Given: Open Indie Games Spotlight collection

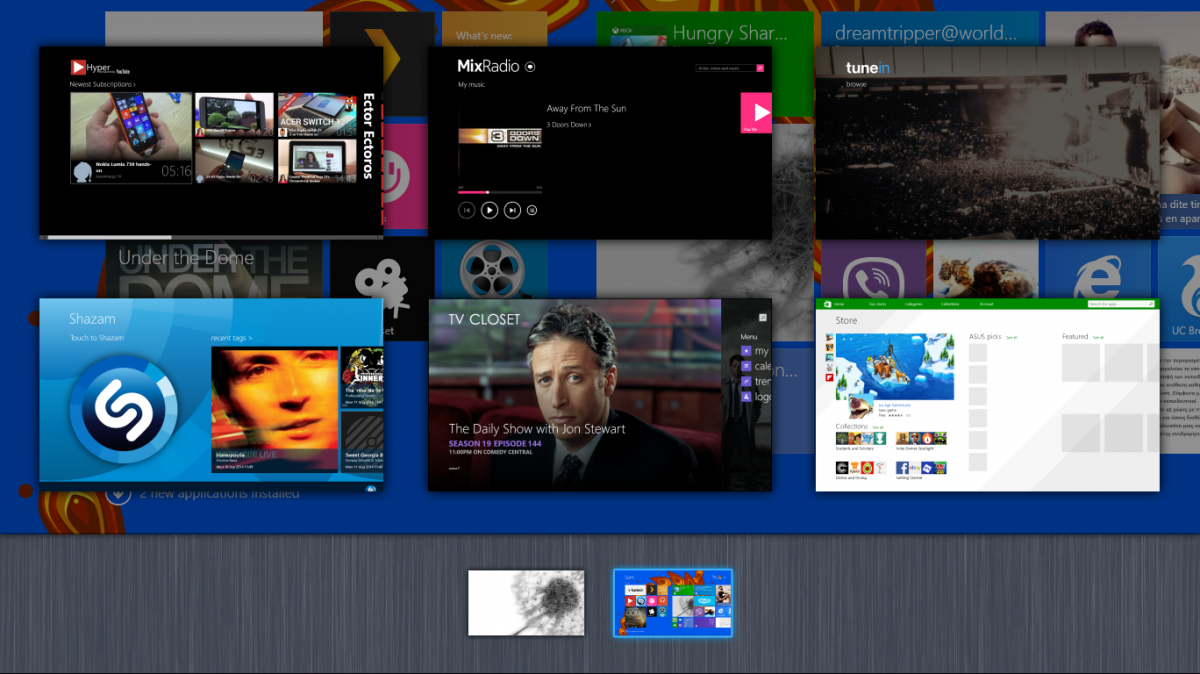Looking at the screenshot, I should [x=921, y=439].
